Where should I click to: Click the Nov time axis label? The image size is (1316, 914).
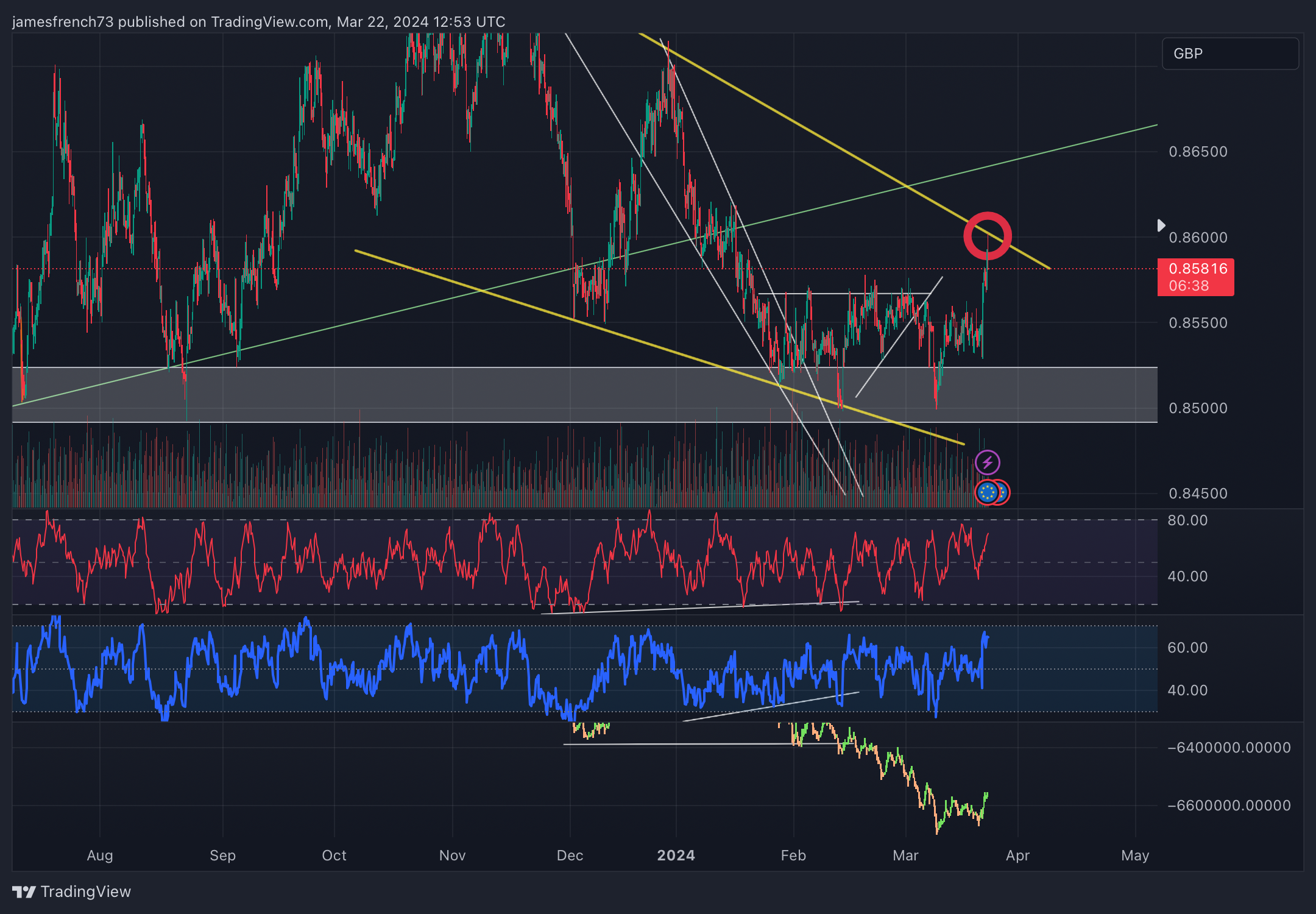[x=452, y=856]
